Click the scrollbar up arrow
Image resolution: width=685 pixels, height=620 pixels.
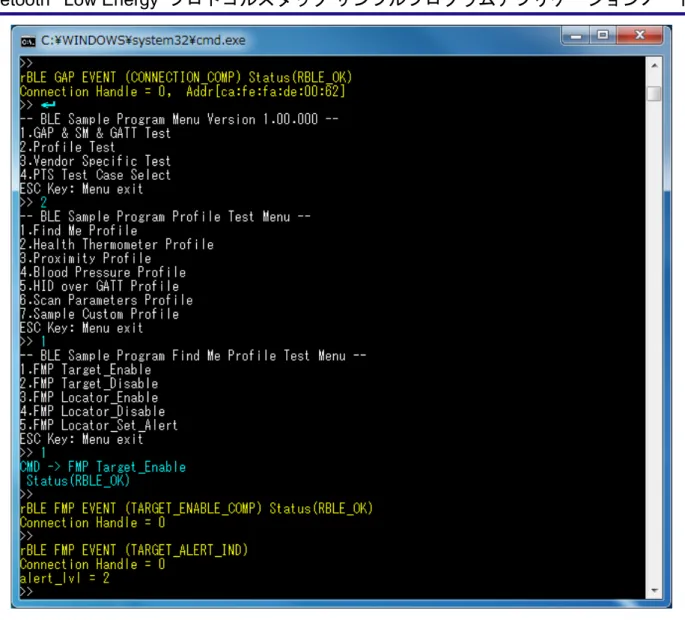[654, 66]
